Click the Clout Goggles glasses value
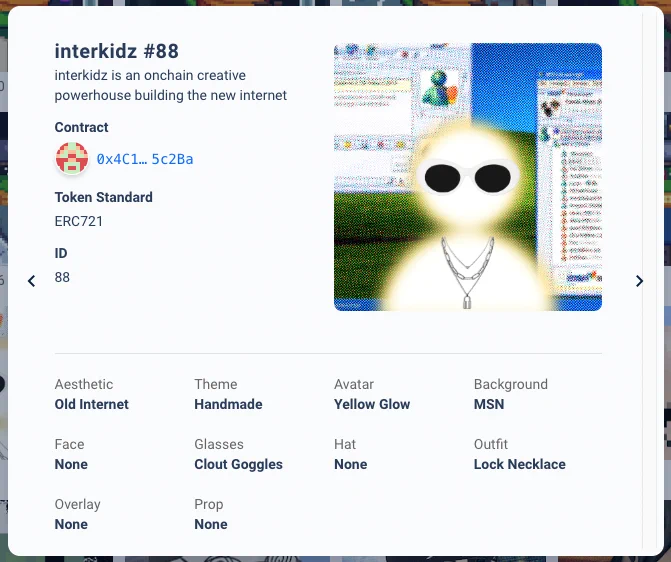This screenshot has width=671, height=562. [238, 464]
